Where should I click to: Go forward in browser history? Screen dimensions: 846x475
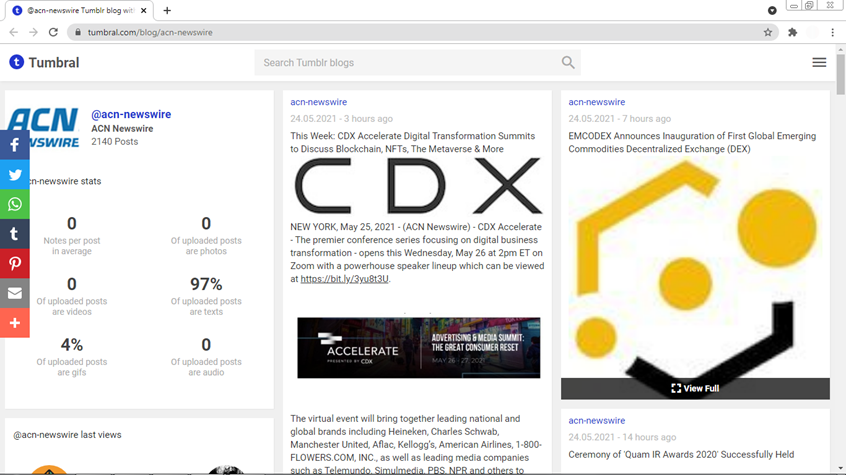(33, 32)
